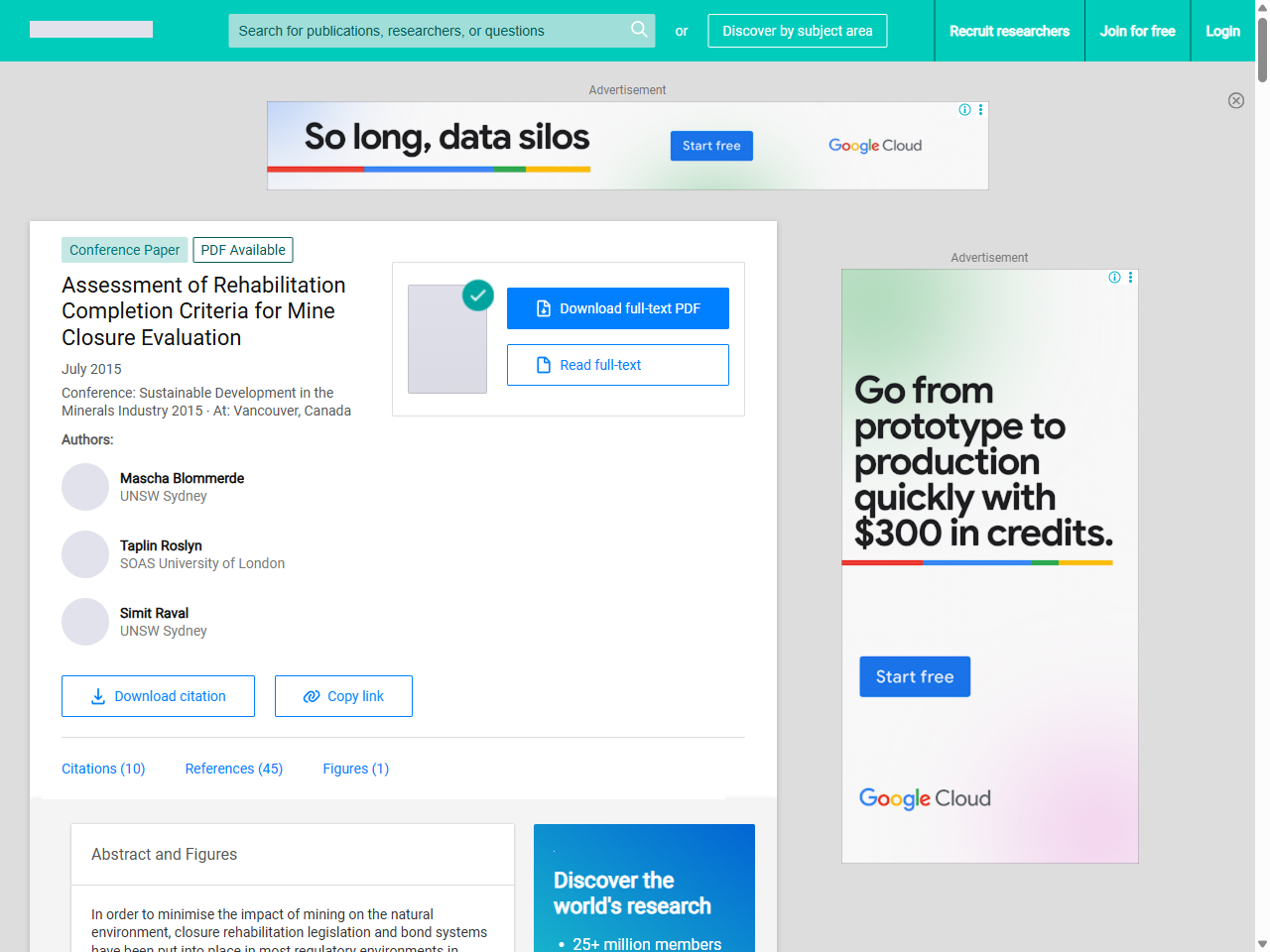Open the Login link in the header
This screenshot has height=952, width=1270.
(x=1222, y=31)
